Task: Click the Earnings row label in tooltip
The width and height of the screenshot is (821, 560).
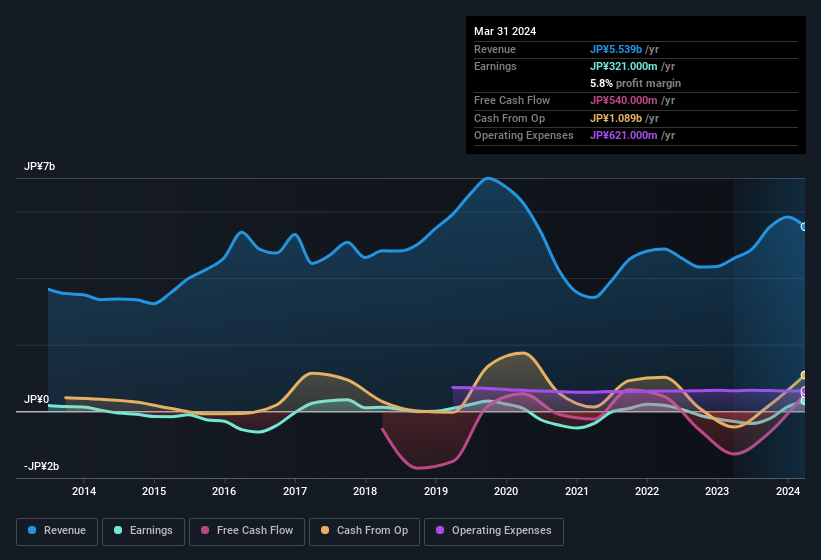Action: (x=495, y=66)
